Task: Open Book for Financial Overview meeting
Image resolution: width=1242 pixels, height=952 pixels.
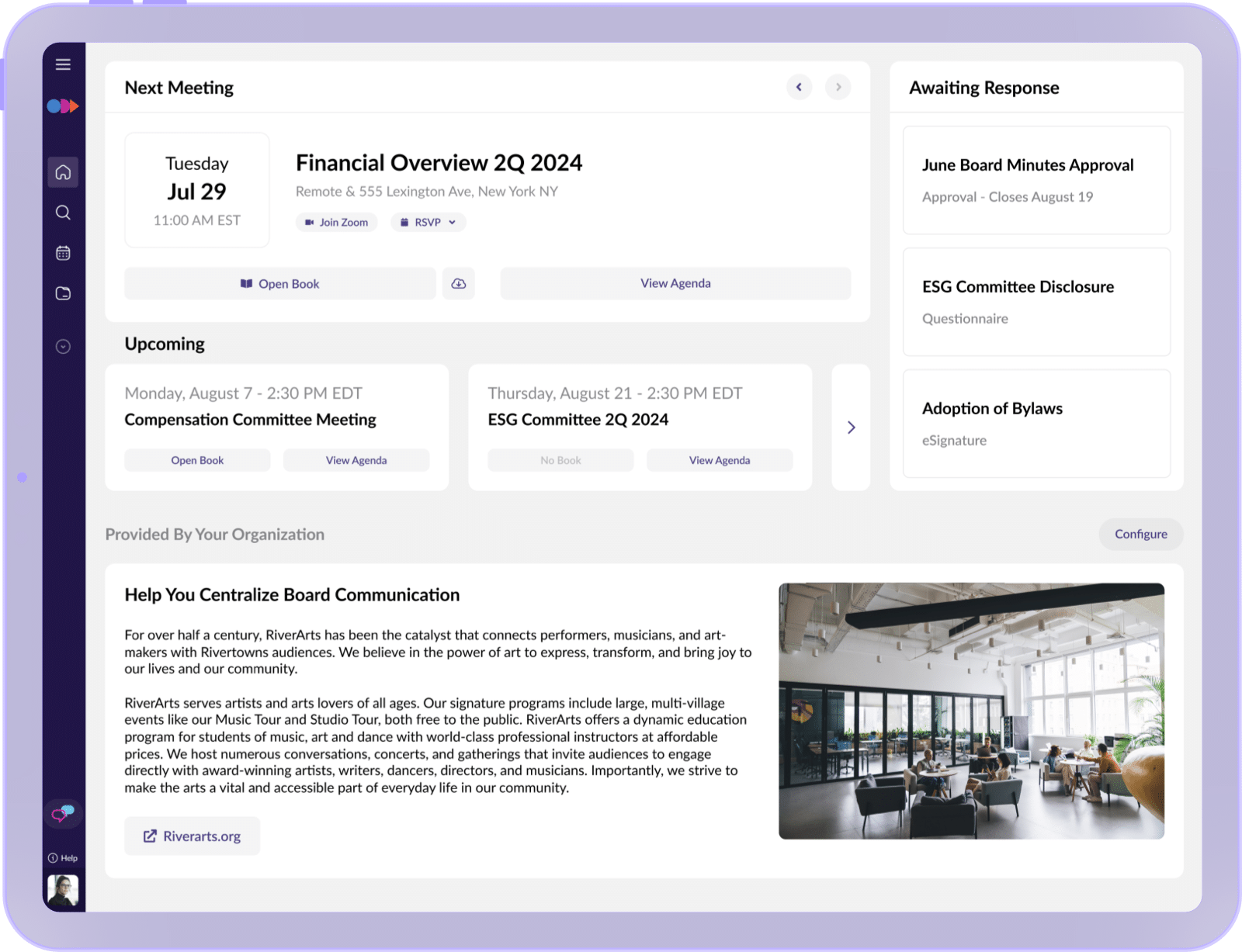Action: coord(279,284)
